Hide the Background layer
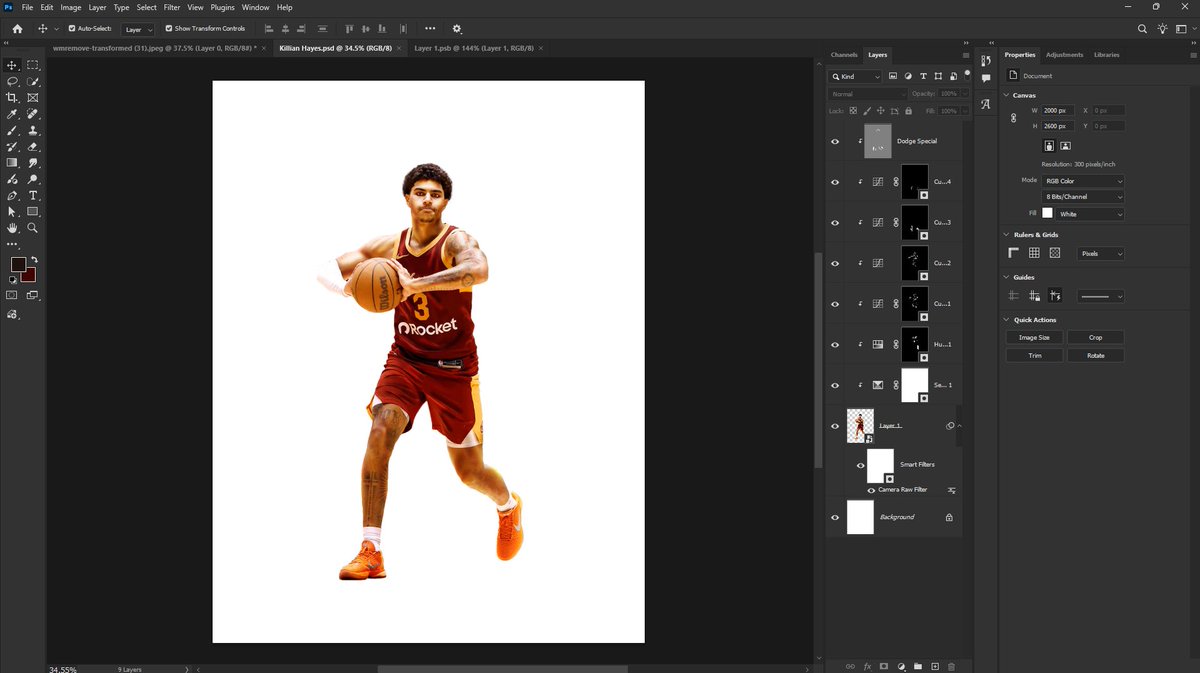 (x=835, y=517)
